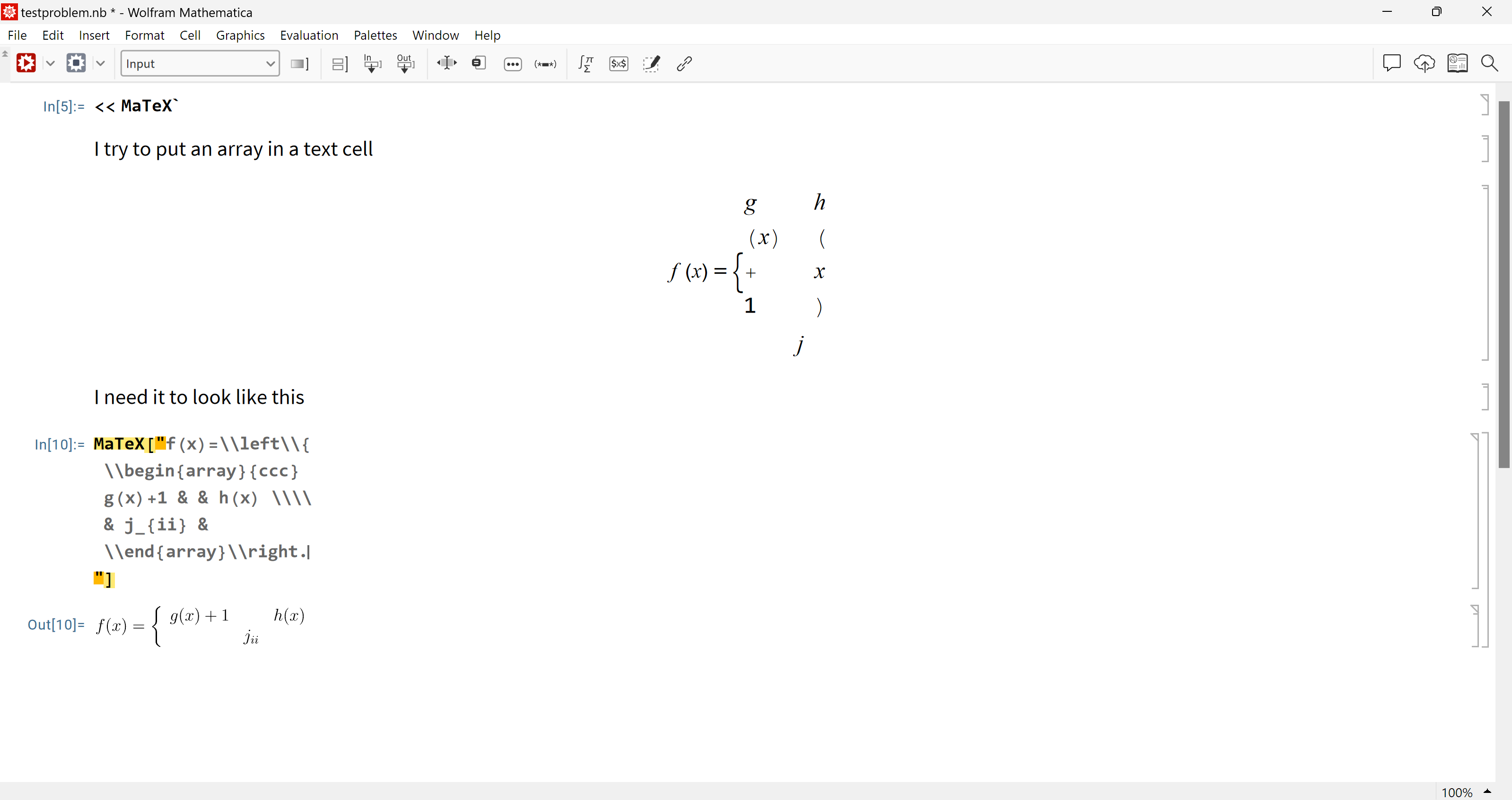This screenshot has width=1512, height=800.
Task: Open the Evaluation menu
Action: 309,35
